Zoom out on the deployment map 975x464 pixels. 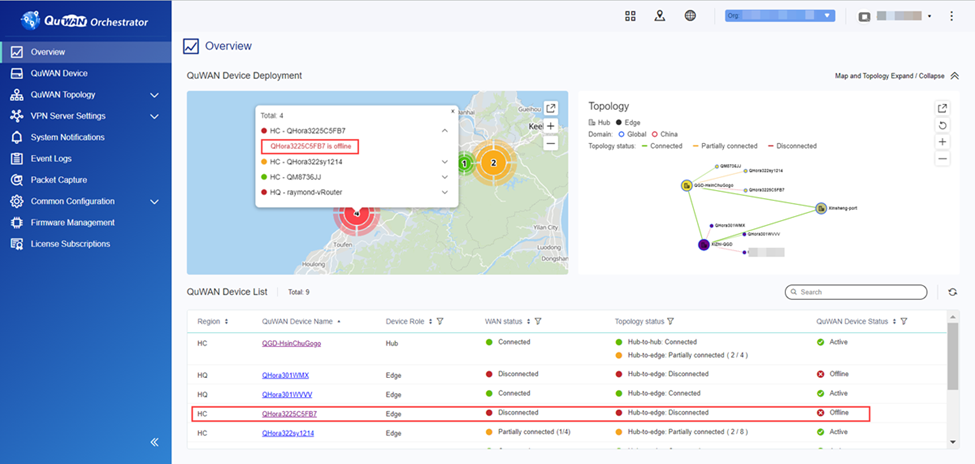pyautogui.click(x=550, y=144)
